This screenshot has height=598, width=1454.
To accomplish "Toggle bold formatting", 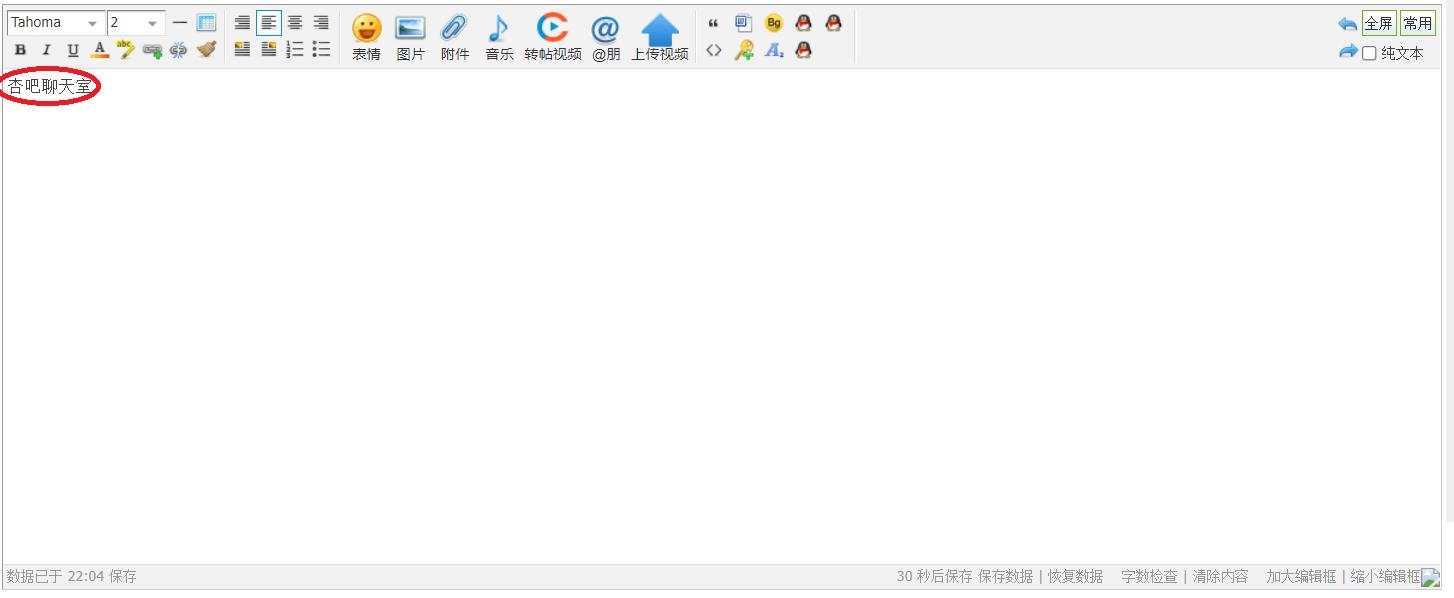I will pos(20,50).
